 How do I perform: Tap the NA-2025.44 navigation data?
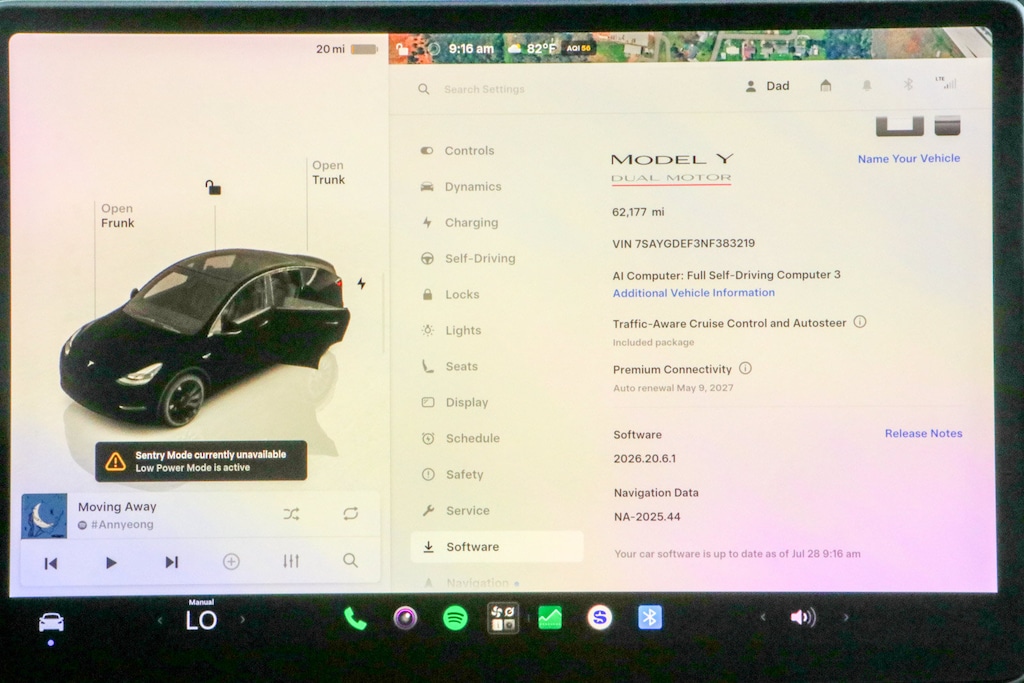[647, 516]
